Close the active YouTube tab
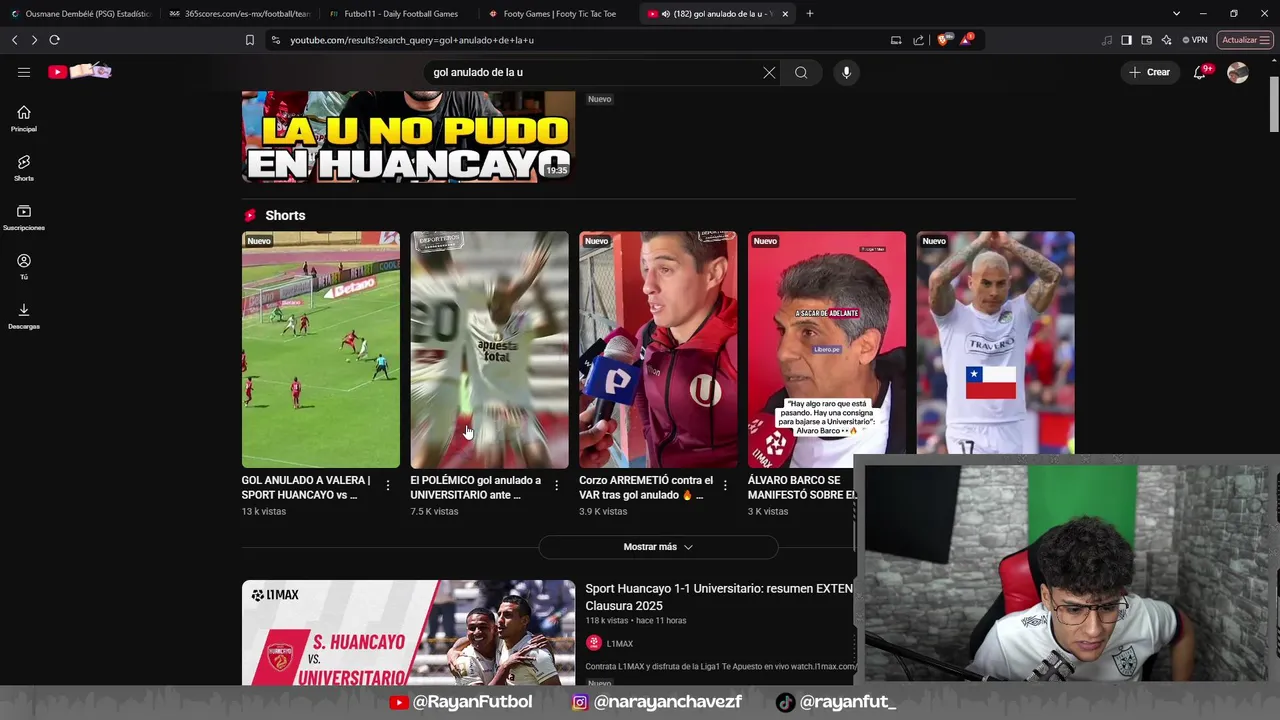The height and width of the screenshot is (720, 1280). pos(785,14)
